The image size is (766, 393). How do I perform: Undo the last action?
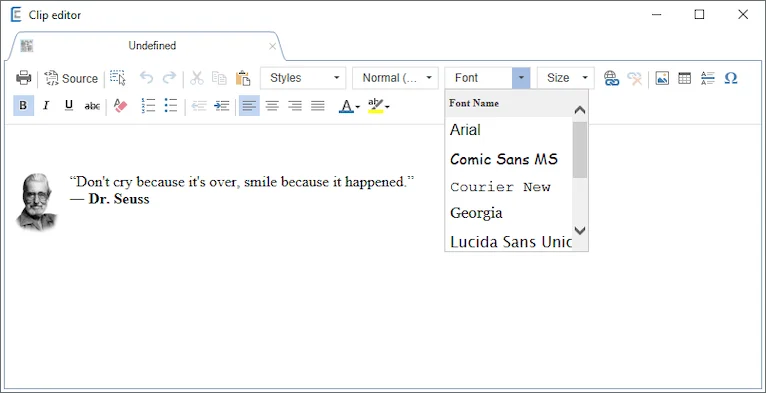(147, 78)
